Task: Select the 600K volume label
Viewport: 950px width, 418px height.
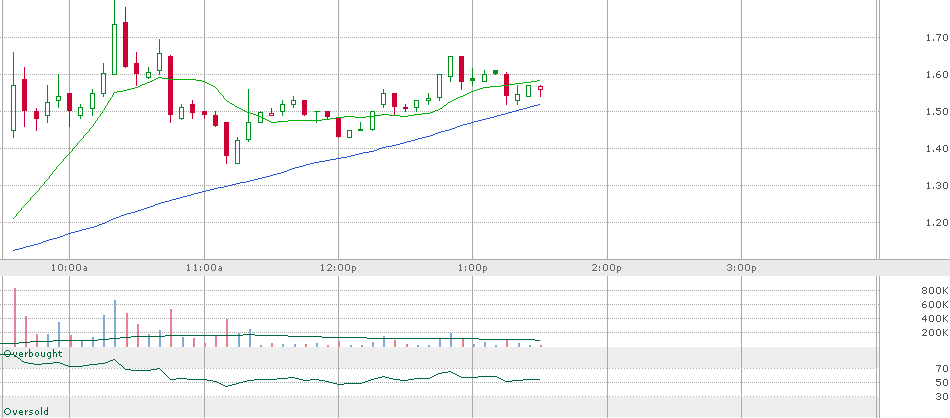Action: pos(935,305)
